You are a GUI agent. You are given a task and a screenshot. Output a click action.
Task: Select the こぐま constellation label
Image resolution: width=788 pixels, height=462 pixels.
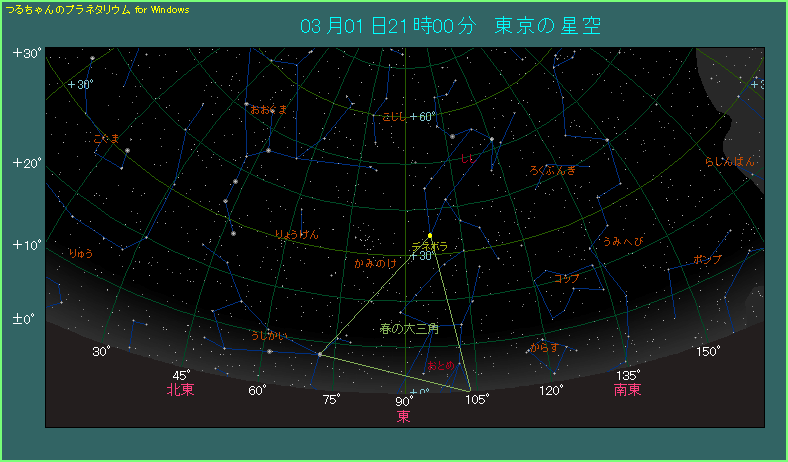pyautogui.click(x=106, y=139)
